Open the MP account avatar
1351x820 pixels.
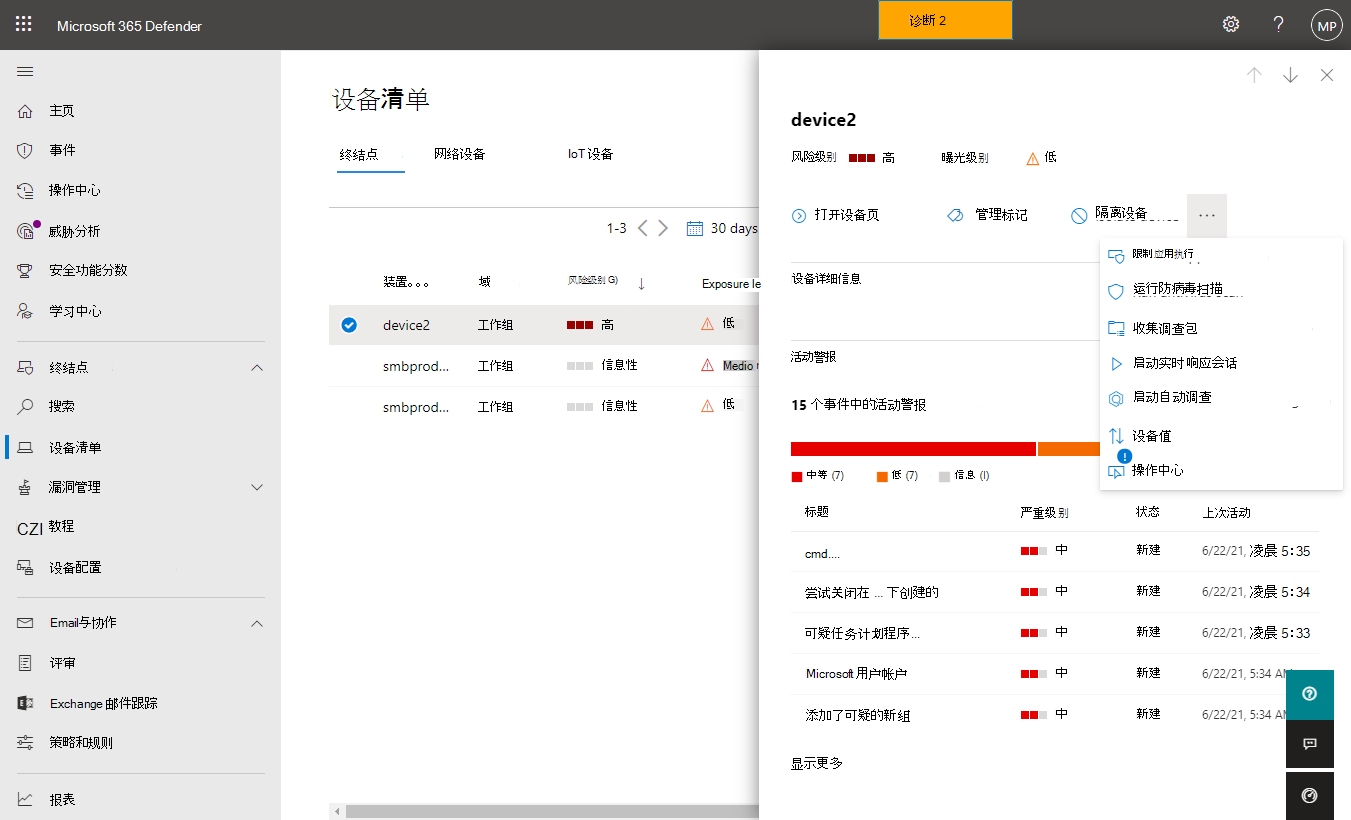pyautogui.click(x=1327, y=26)
